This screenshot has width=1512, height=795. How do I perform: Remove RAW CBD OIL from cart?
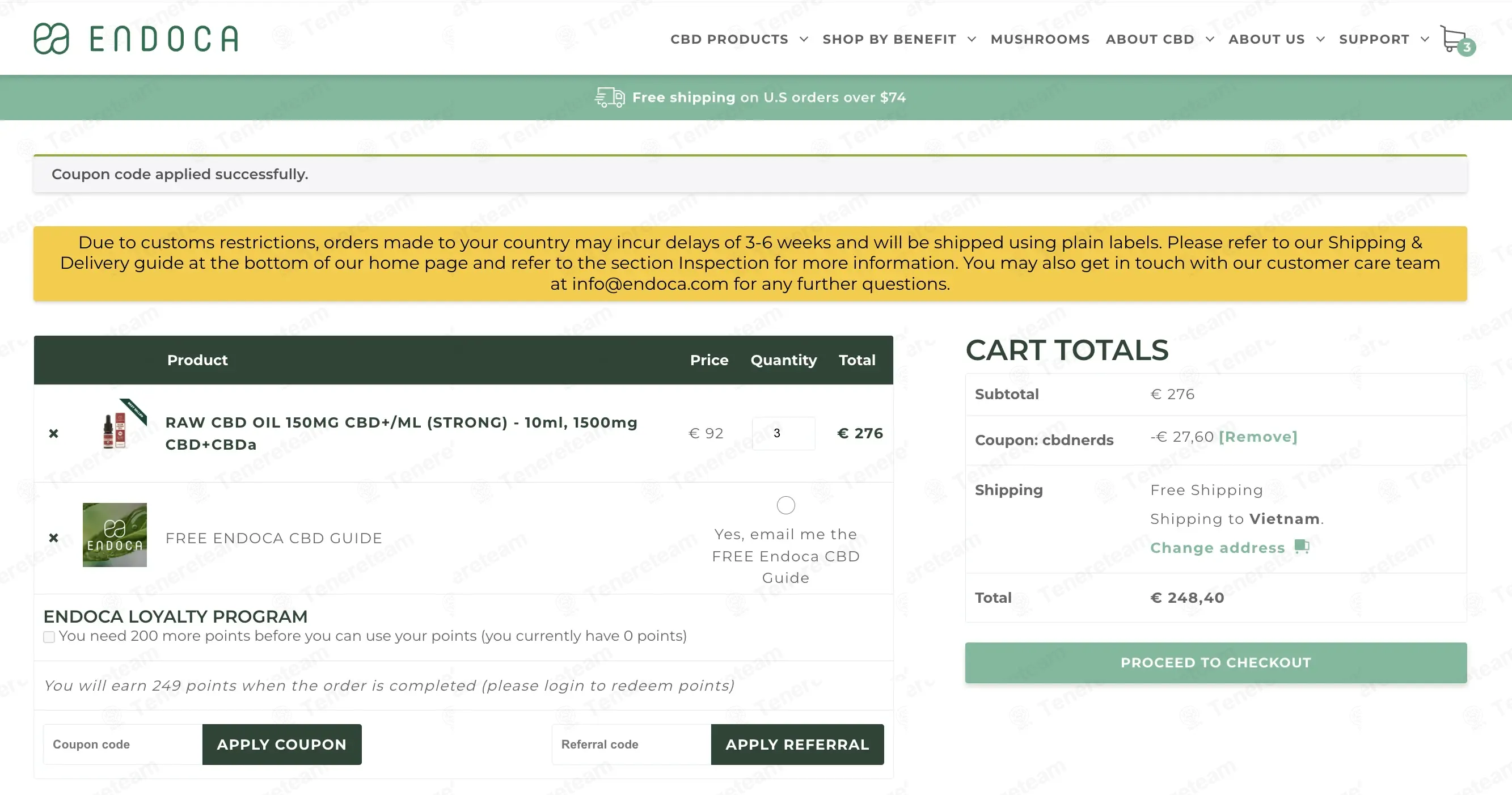point(53,434)
